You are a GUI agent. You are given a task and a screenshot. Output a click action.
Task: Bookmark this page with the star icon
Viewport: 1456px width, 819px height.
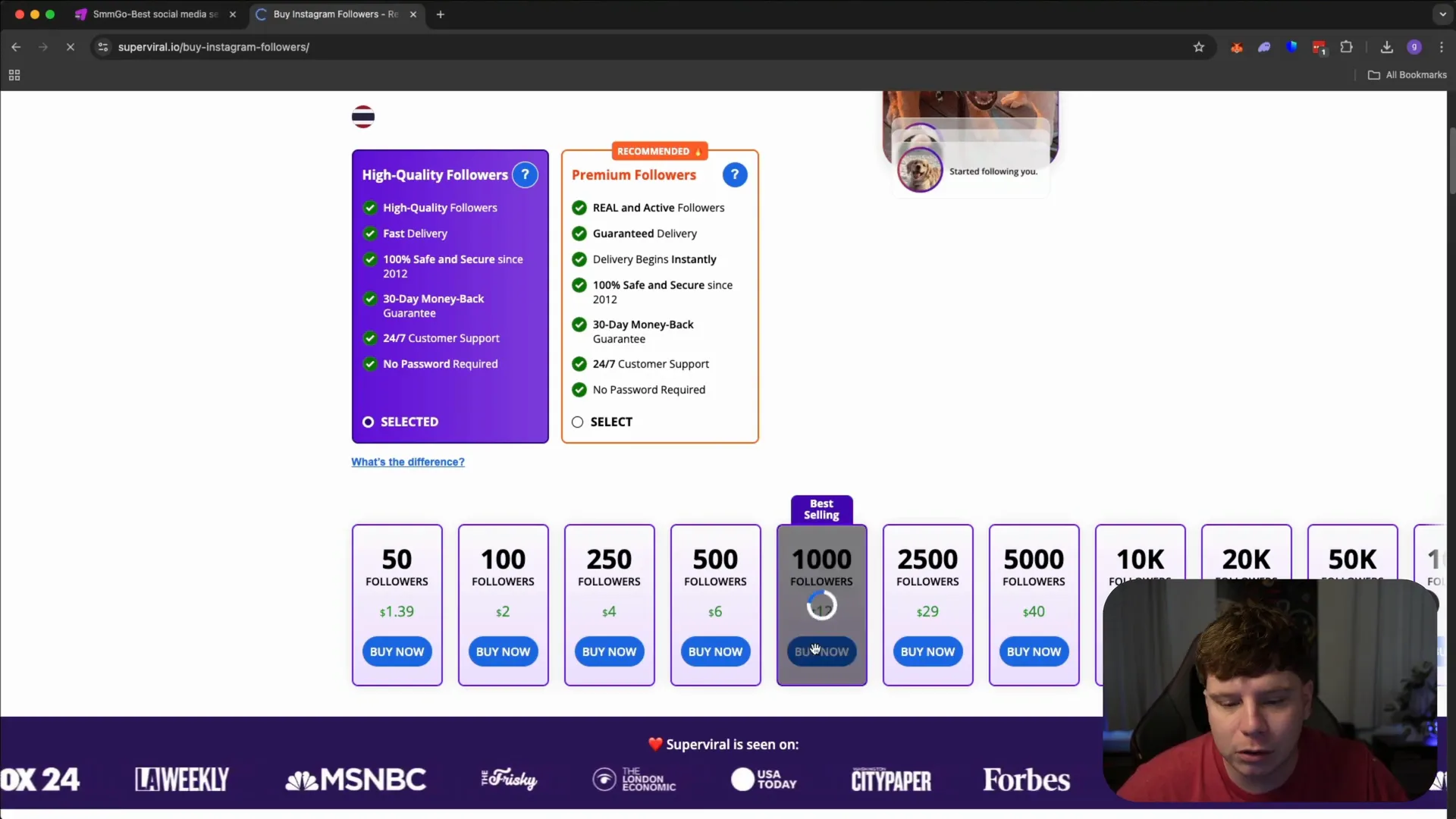tap(1199, 47)
